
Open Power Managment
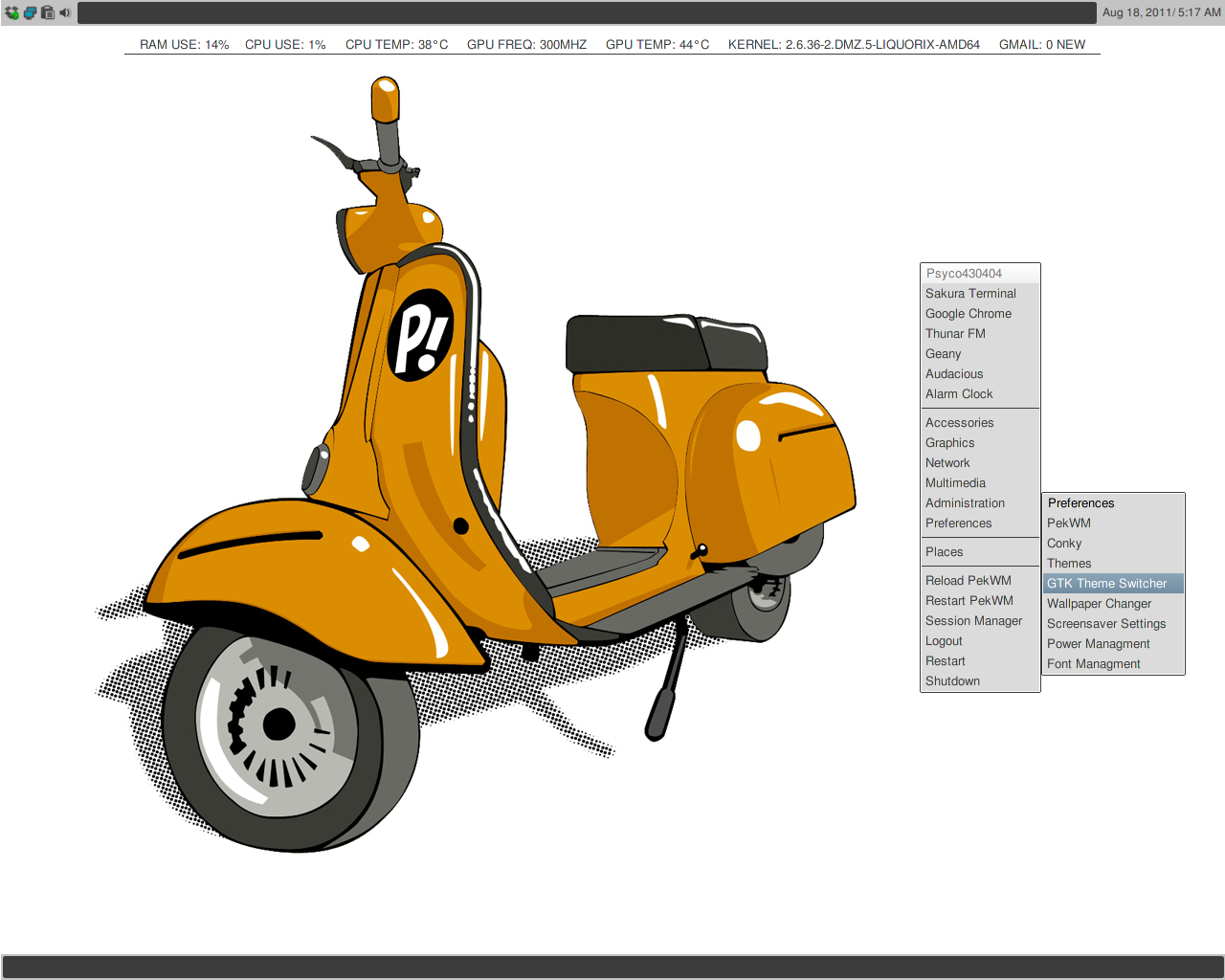click(1113, 644)
